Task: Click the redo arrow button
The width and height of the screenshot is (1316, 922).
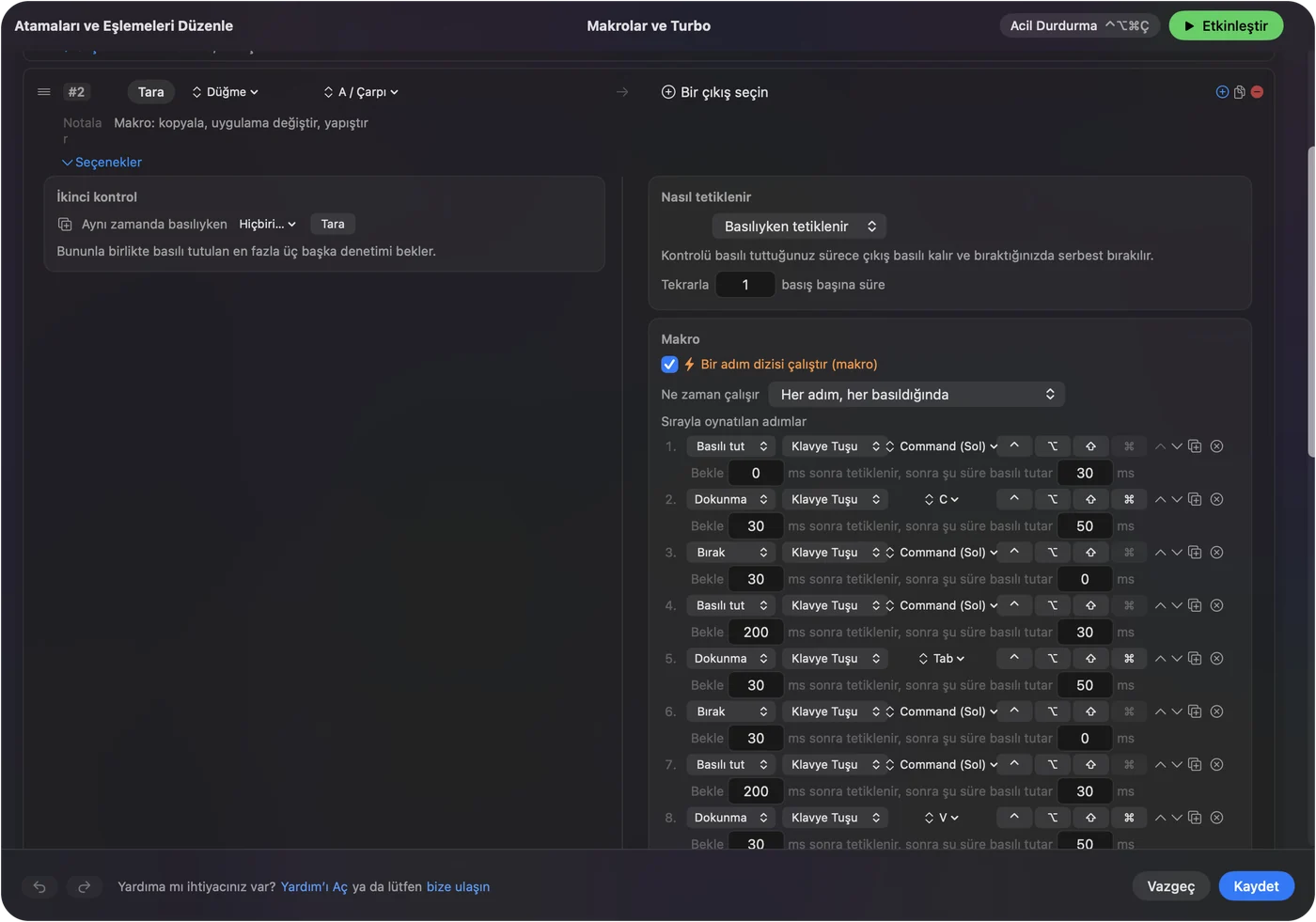Action: [84, 886]
